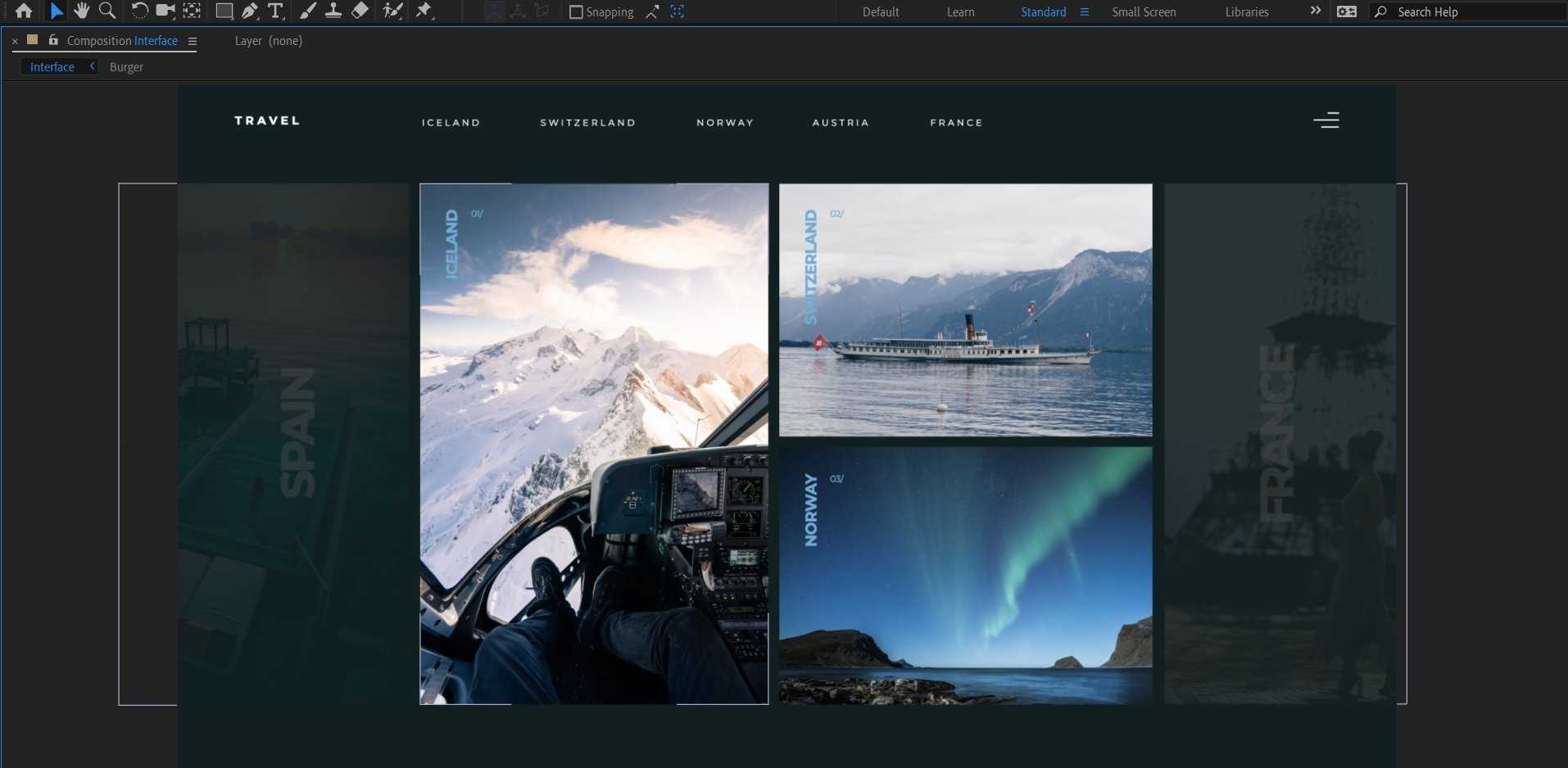
Task: Click the composition color label swatch
Action: pos(33,40)
